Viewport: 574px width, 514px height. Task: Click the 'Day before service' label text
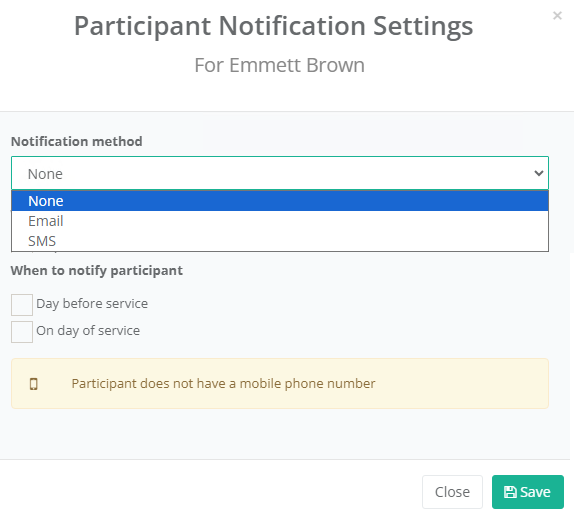coord(92,303)
